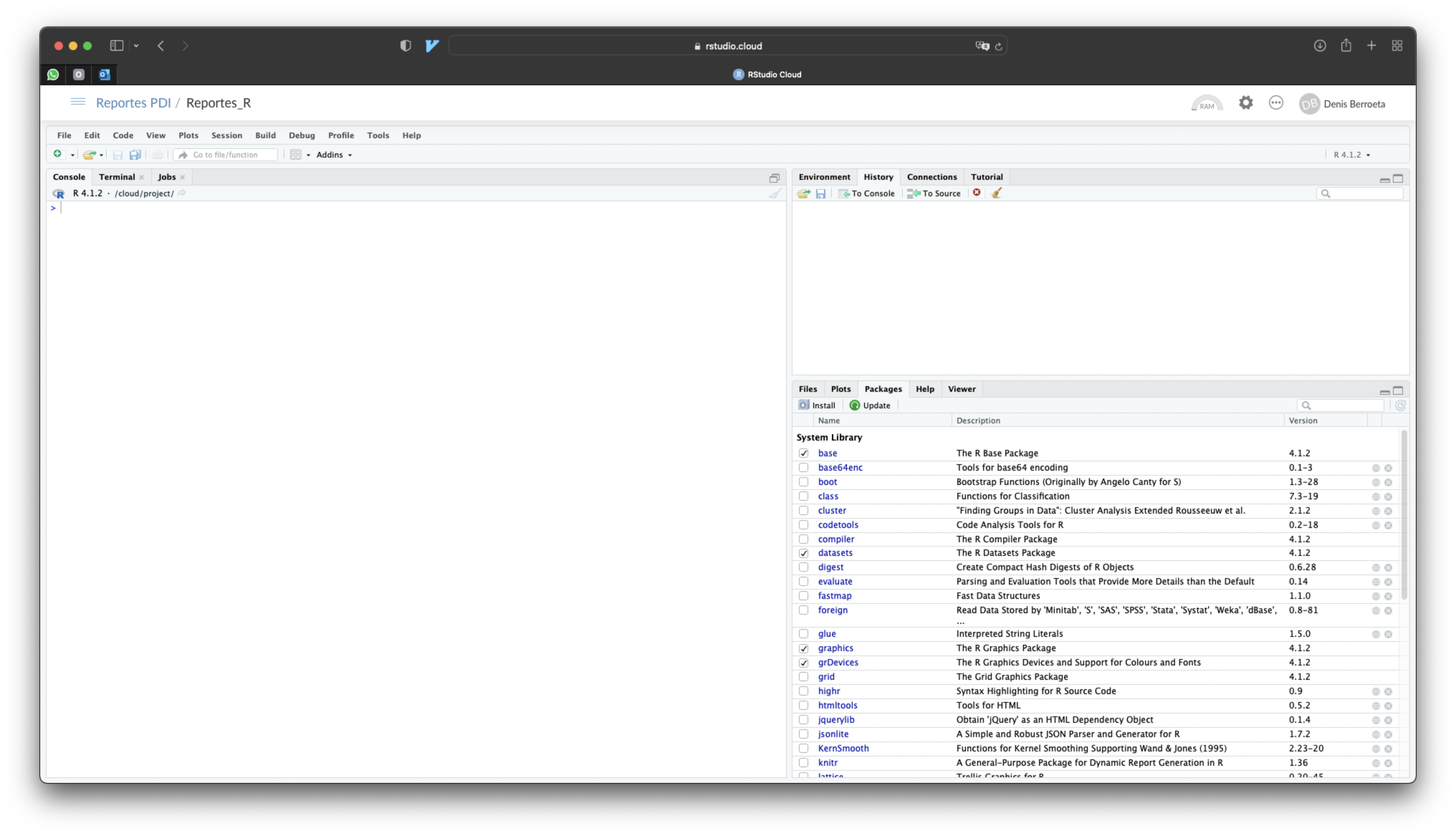This screenshot has width=1456, height=836.
Task: Expand the new file dropdown arrow
Action: coord(72,155)
